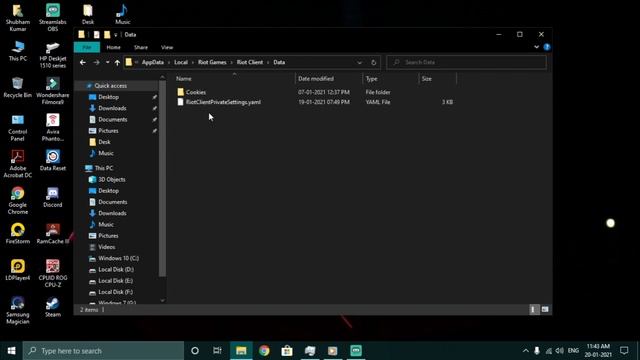This screenshot has width=640, height=360.
Task: Switch to details view layout icon
Action: point(533,309)
